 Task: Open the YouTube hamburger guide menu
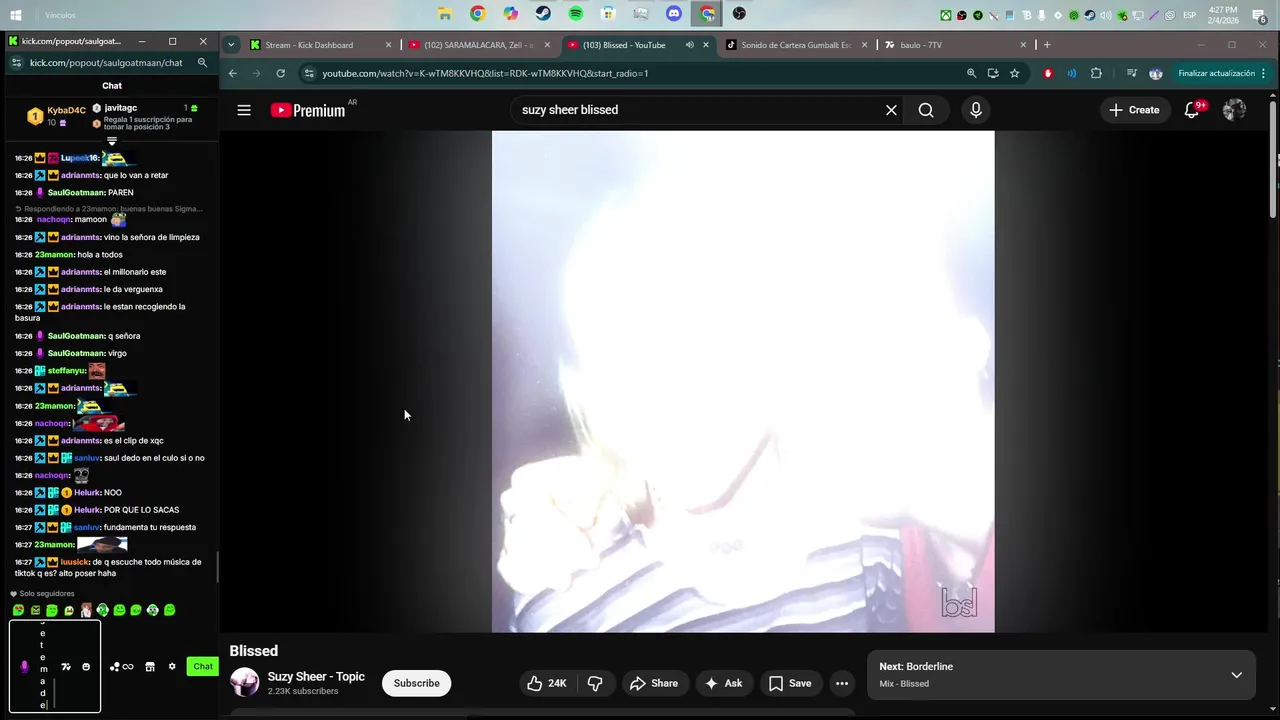click(x=244, y=110)
